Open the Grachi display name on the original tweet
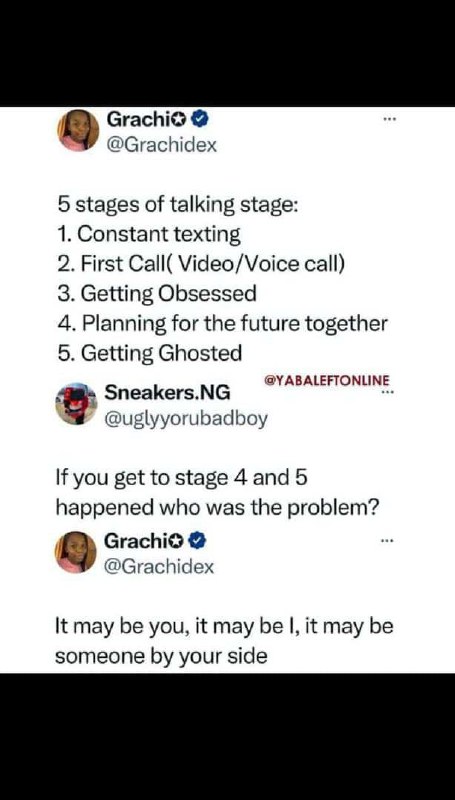Viewport: 455px width, 800px height. tap(139, 119)
